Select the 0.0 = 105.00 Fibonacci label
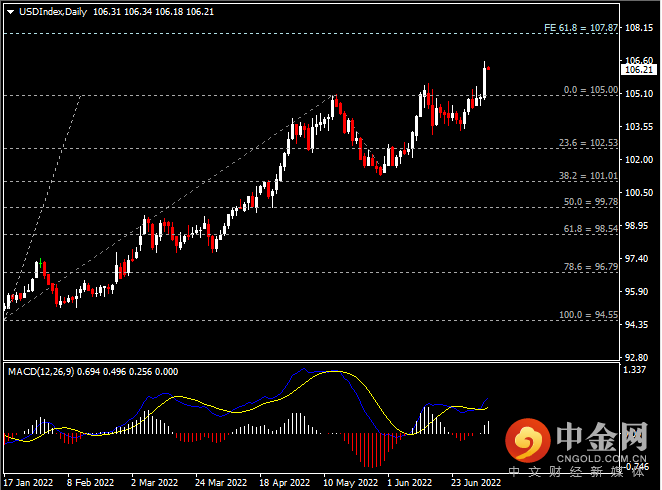Screen dimensions: 662x490 [x=591, y=90]
